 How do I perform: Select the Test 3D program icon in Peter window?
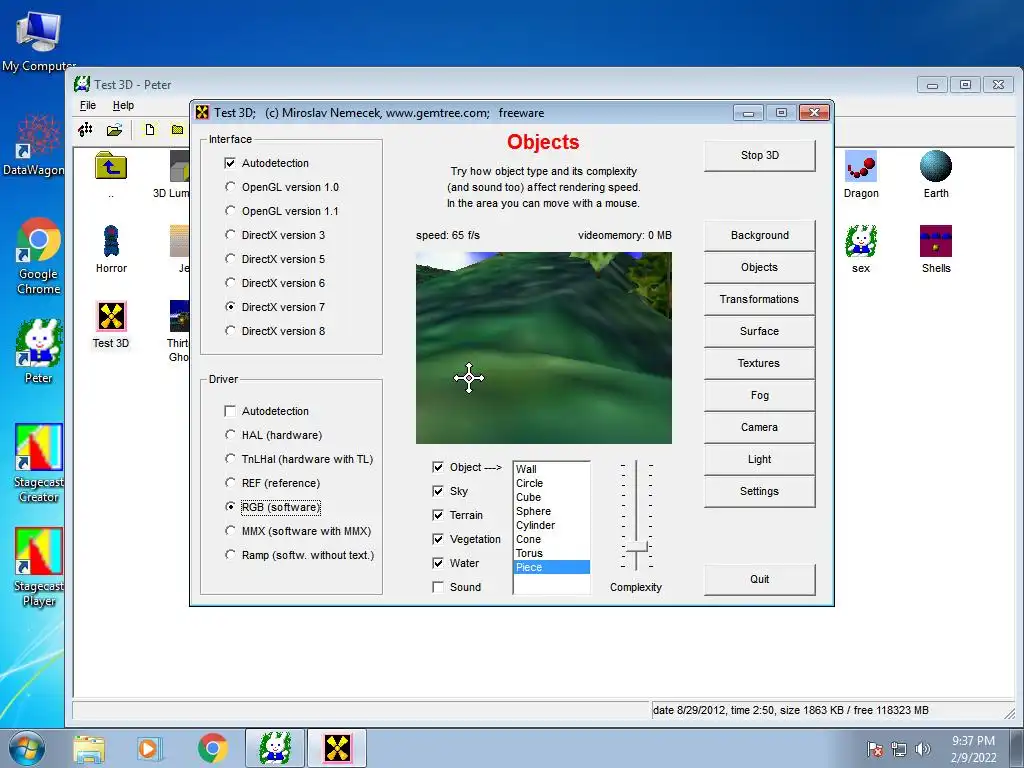(111, 317)
